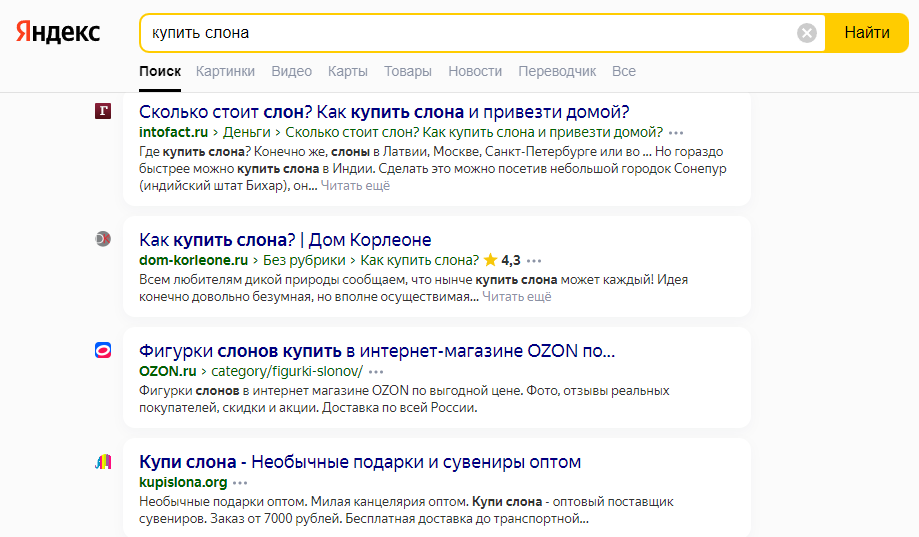
Task: Click the kupislona.org colorful favicon
Action: tap(103, 462)
